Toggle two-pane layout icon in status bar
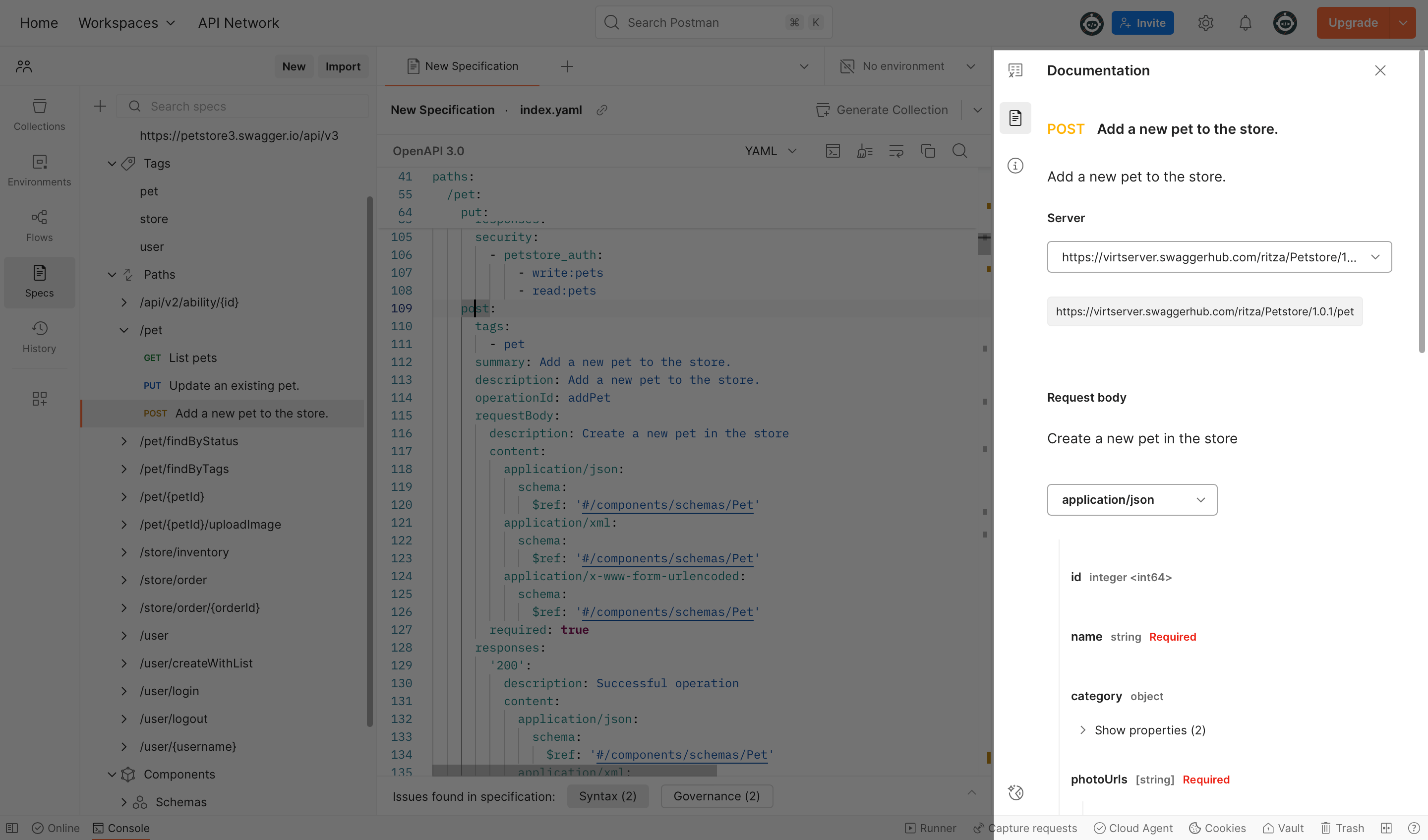This screenshot has height=840, width=1428. [1386, 828]
